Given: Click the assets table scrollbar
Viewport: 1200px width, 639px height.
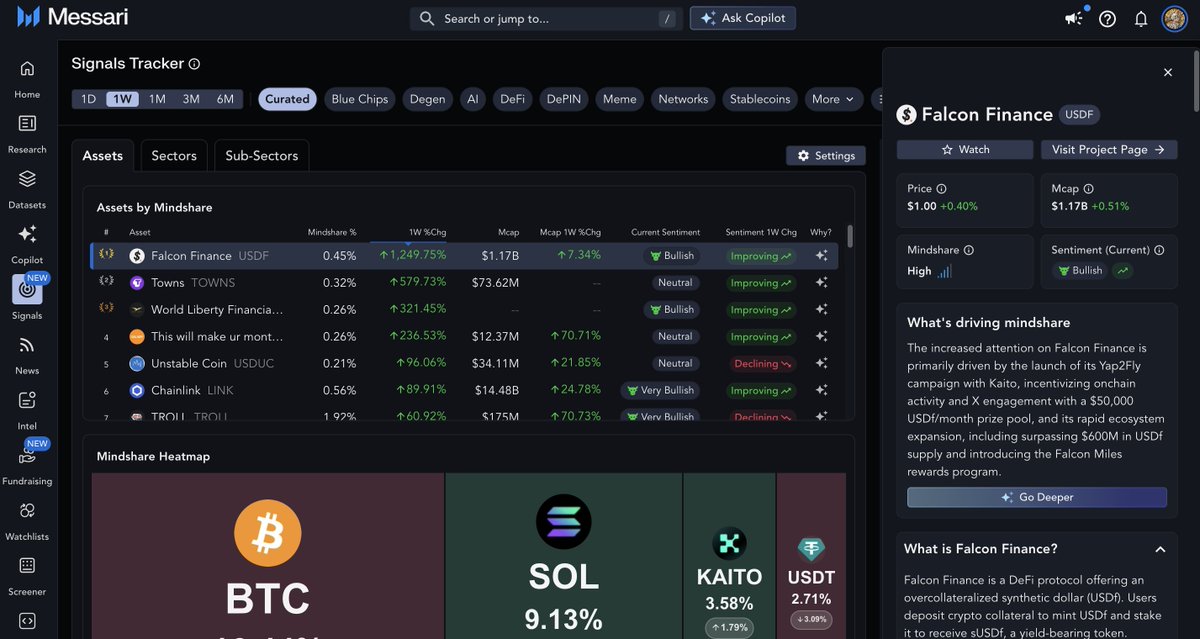Looking at the screenshot, I should tap(850, 236).
